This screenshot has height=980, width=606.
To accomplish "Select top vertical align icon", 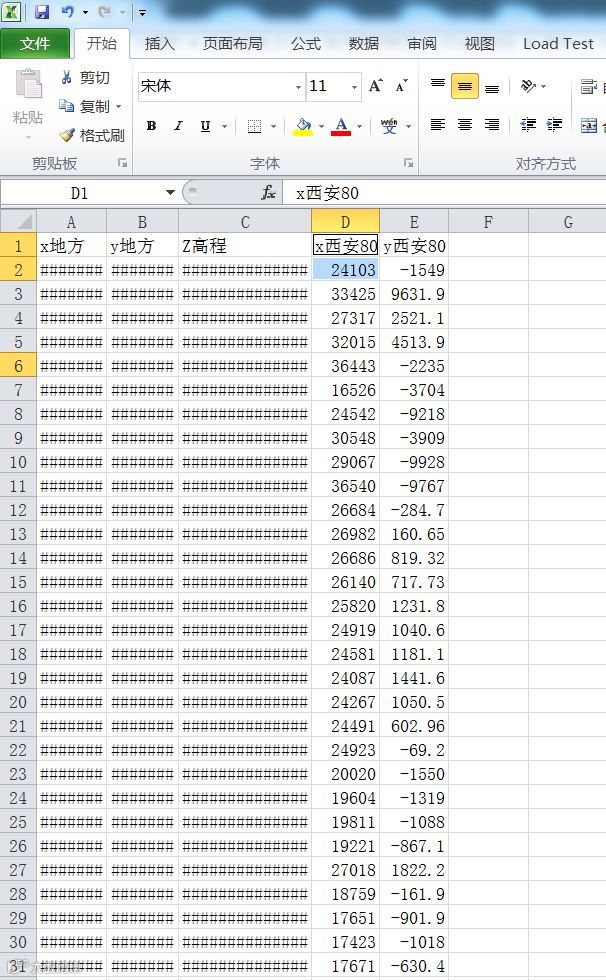I will coord(438,86).
